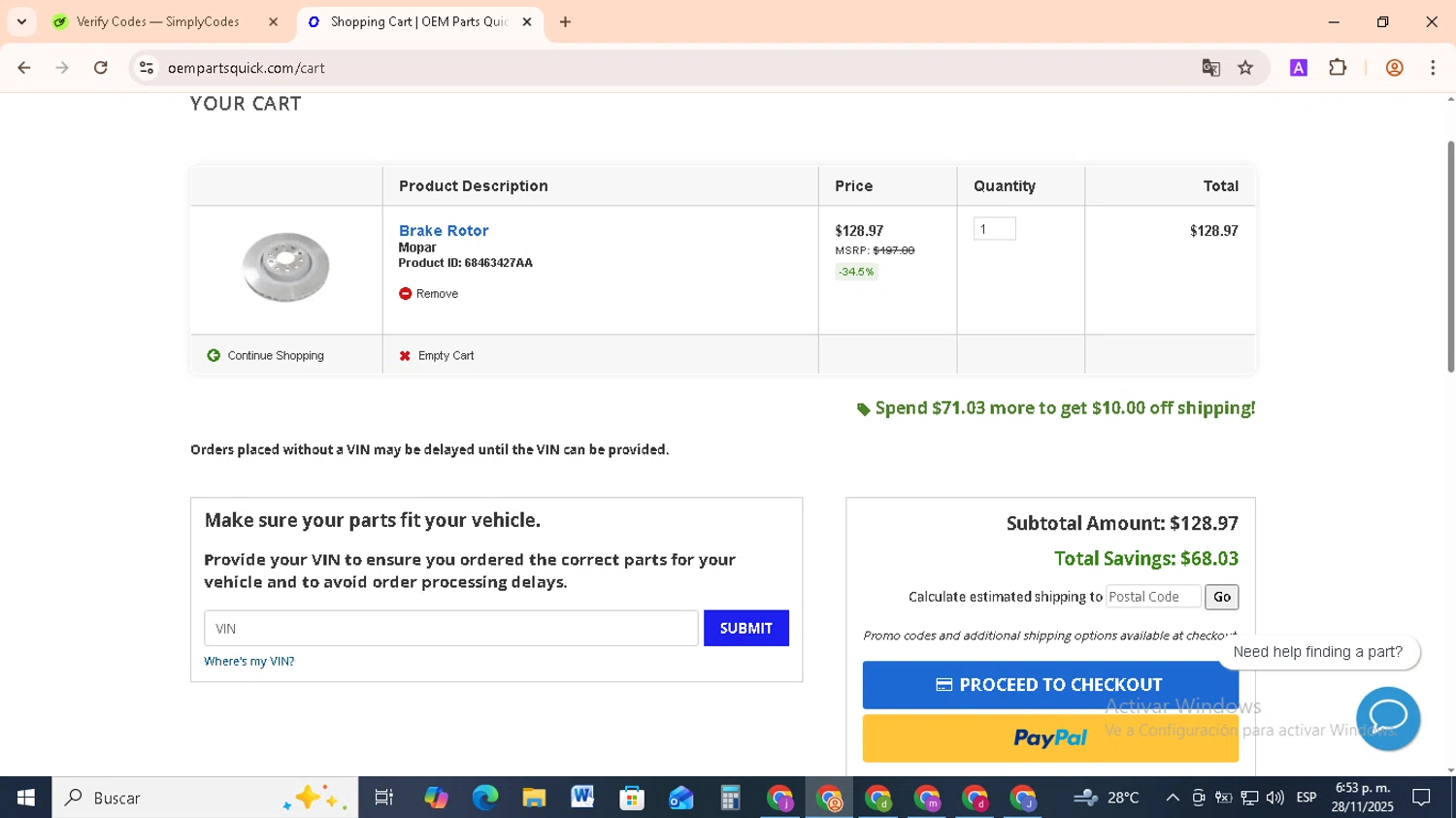The width and height of the screenshot is (1456, 818).
Task: Show hidden system tray icons chevron
Action: 1173,798
